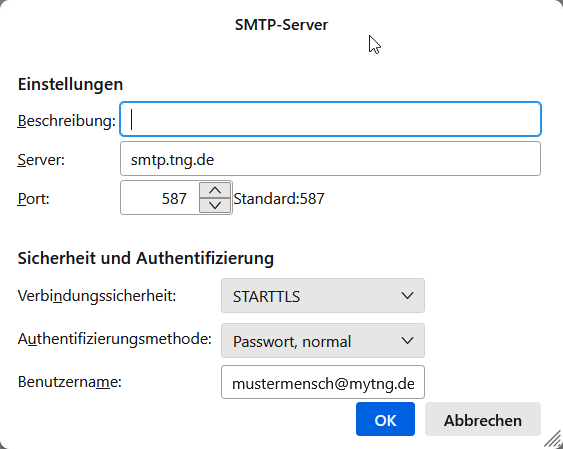Click the SMTP-Server dialog title
Screen dimensions: 563x449
pos(281,25)
